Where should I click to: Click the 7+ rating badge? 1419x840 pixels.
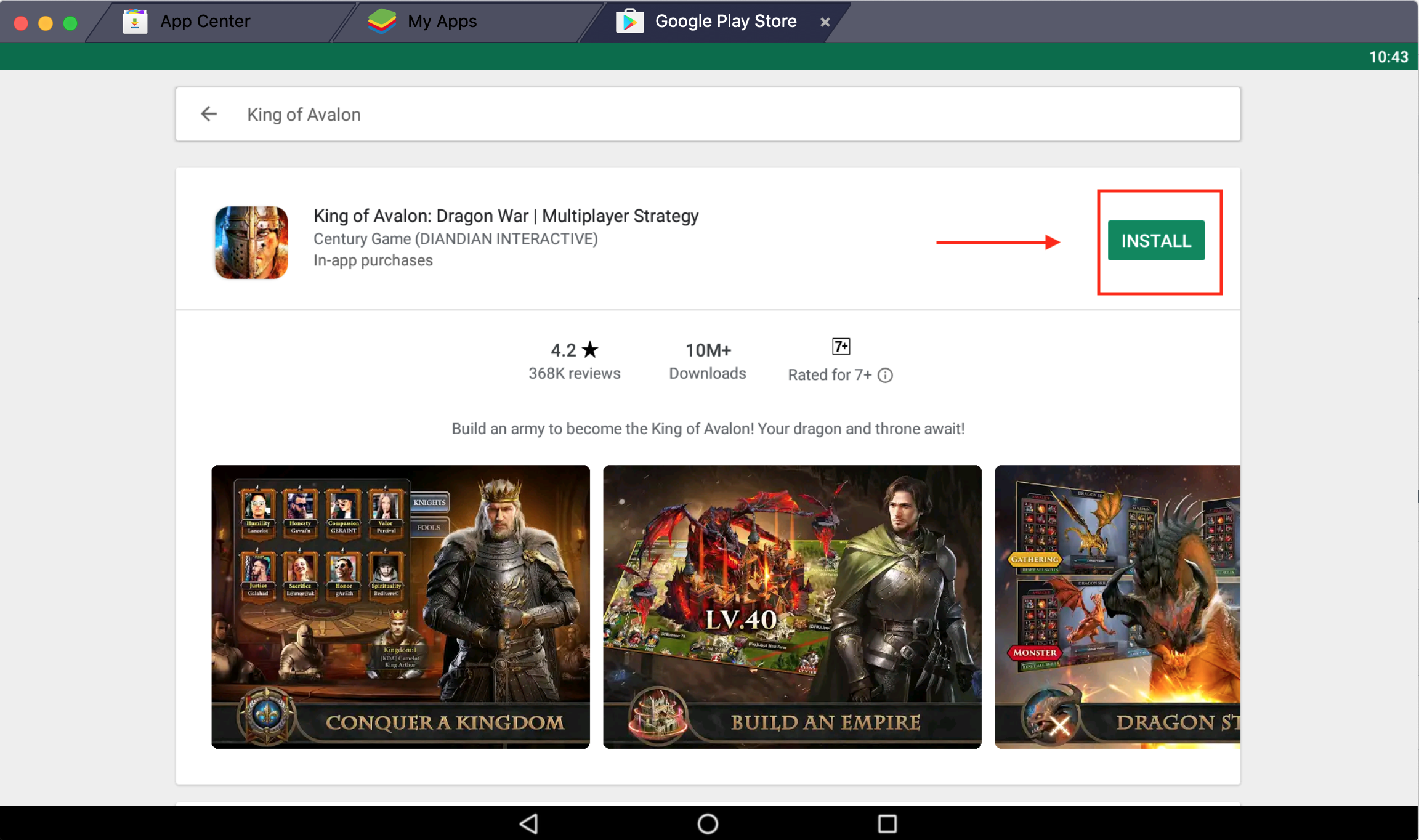(x=841, y=347)
